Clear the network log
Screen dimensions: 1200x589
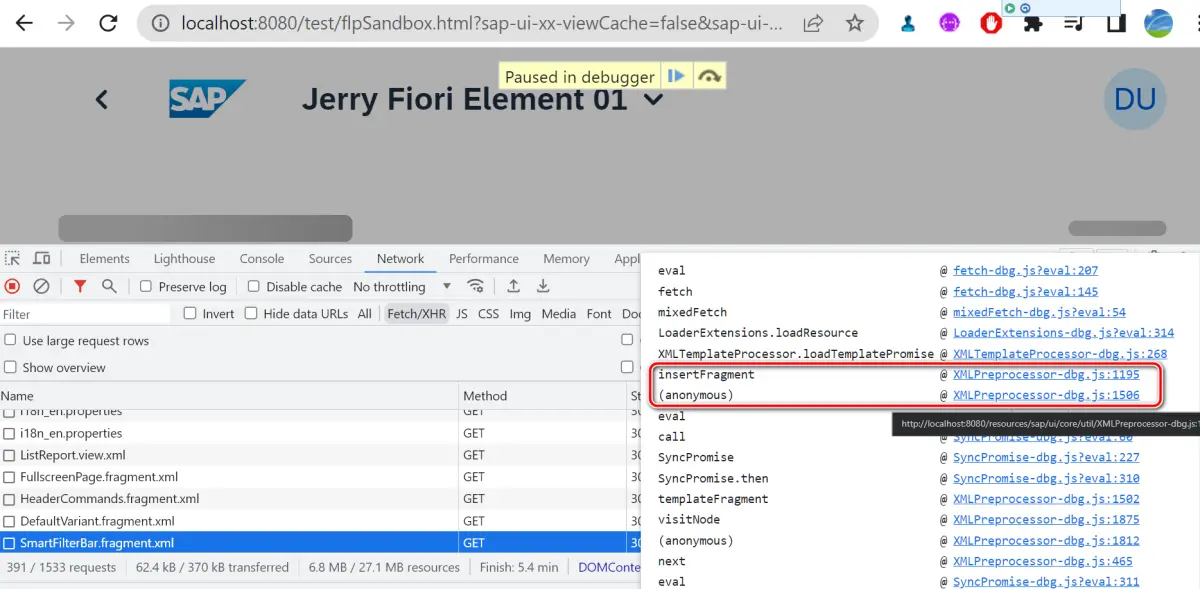tap(41, 286)
